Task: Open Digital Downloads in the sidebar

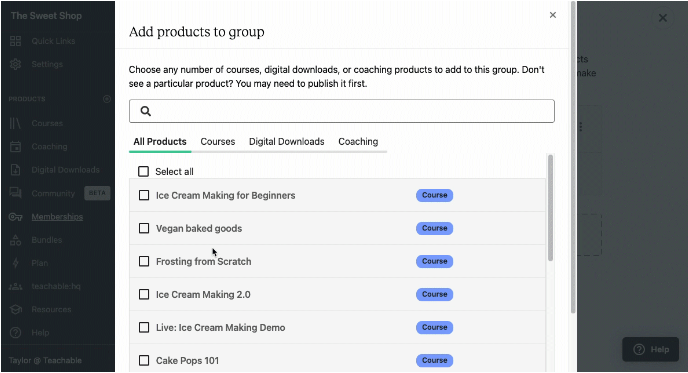Action: [x=65, y=170]
